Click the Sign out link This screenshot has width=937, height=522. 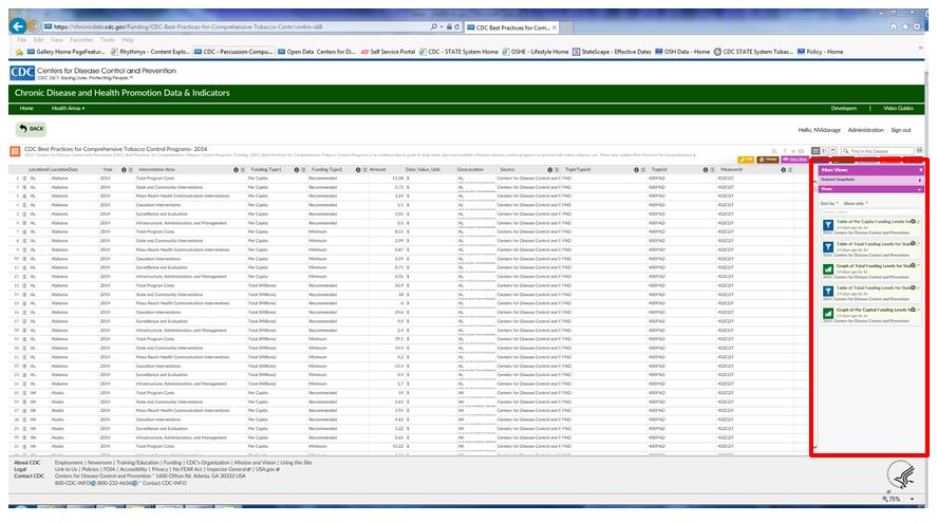tap(900, 130)
